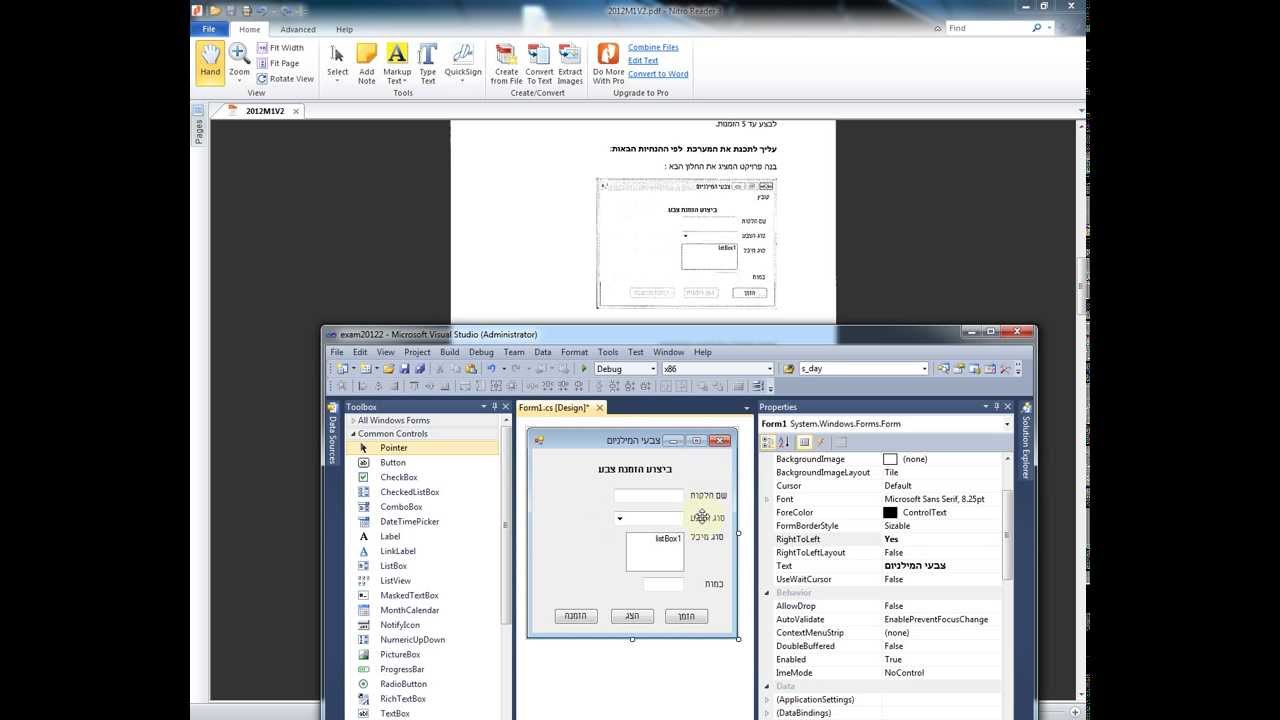
Task: Click Extract Images
Action: coord(570,64)
